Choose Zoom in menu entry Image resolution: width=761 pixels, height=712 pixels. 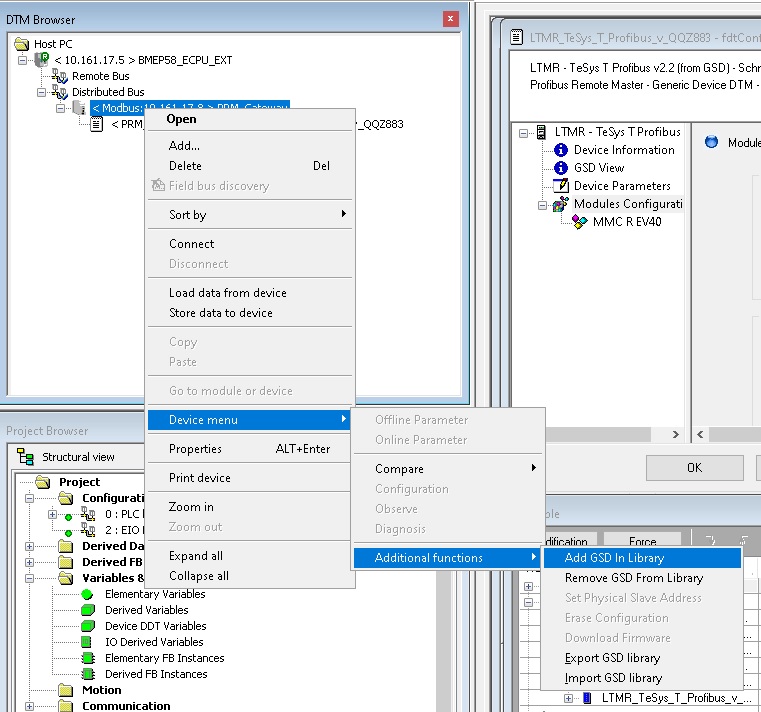[250, 507]
